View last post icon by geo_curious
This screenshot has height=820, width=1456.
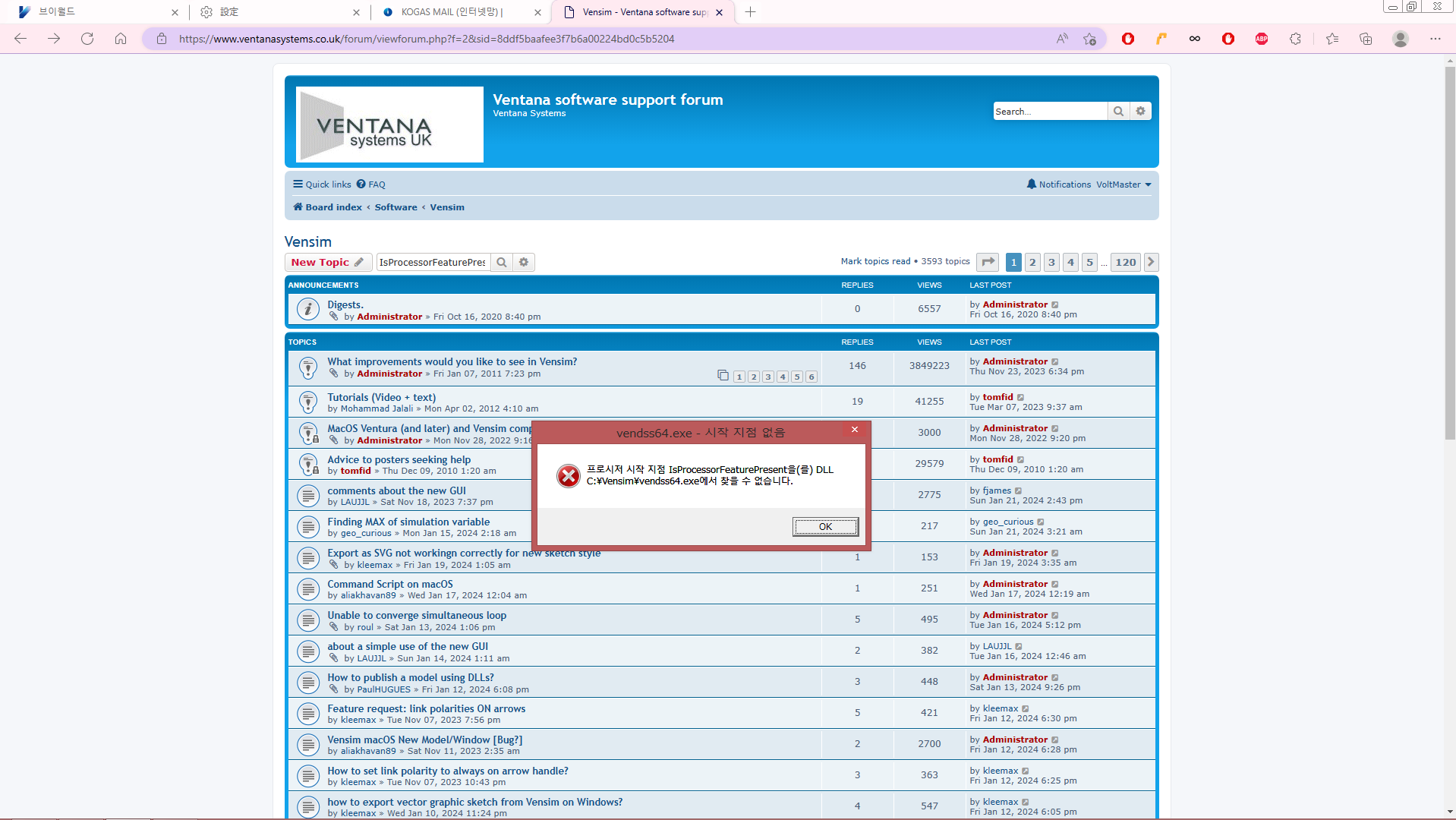pyautogui.click(x=1041, y=522)
